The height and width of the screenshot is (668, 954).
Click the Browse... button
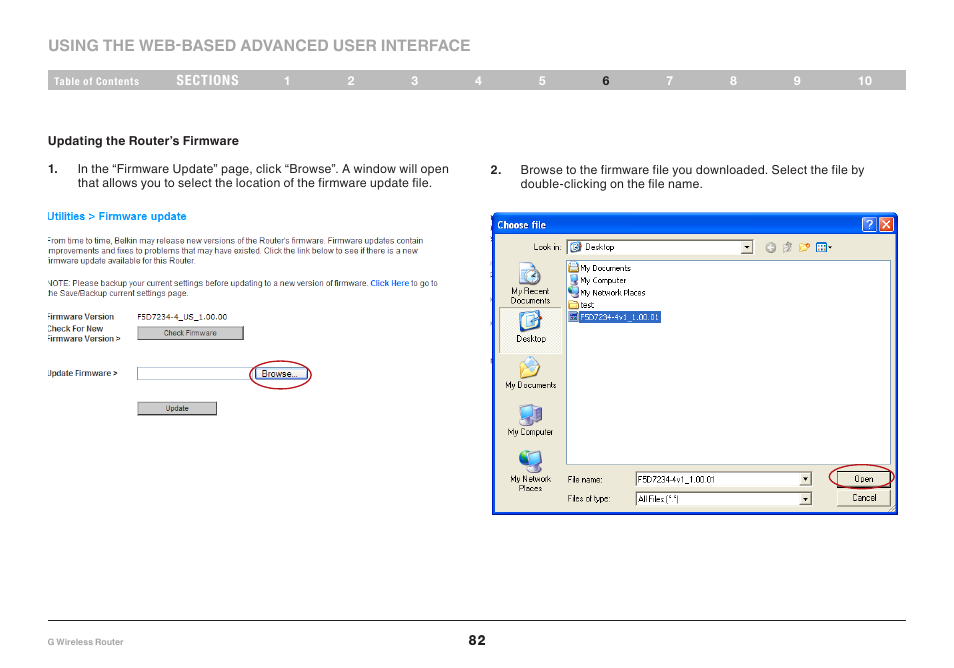280,374
